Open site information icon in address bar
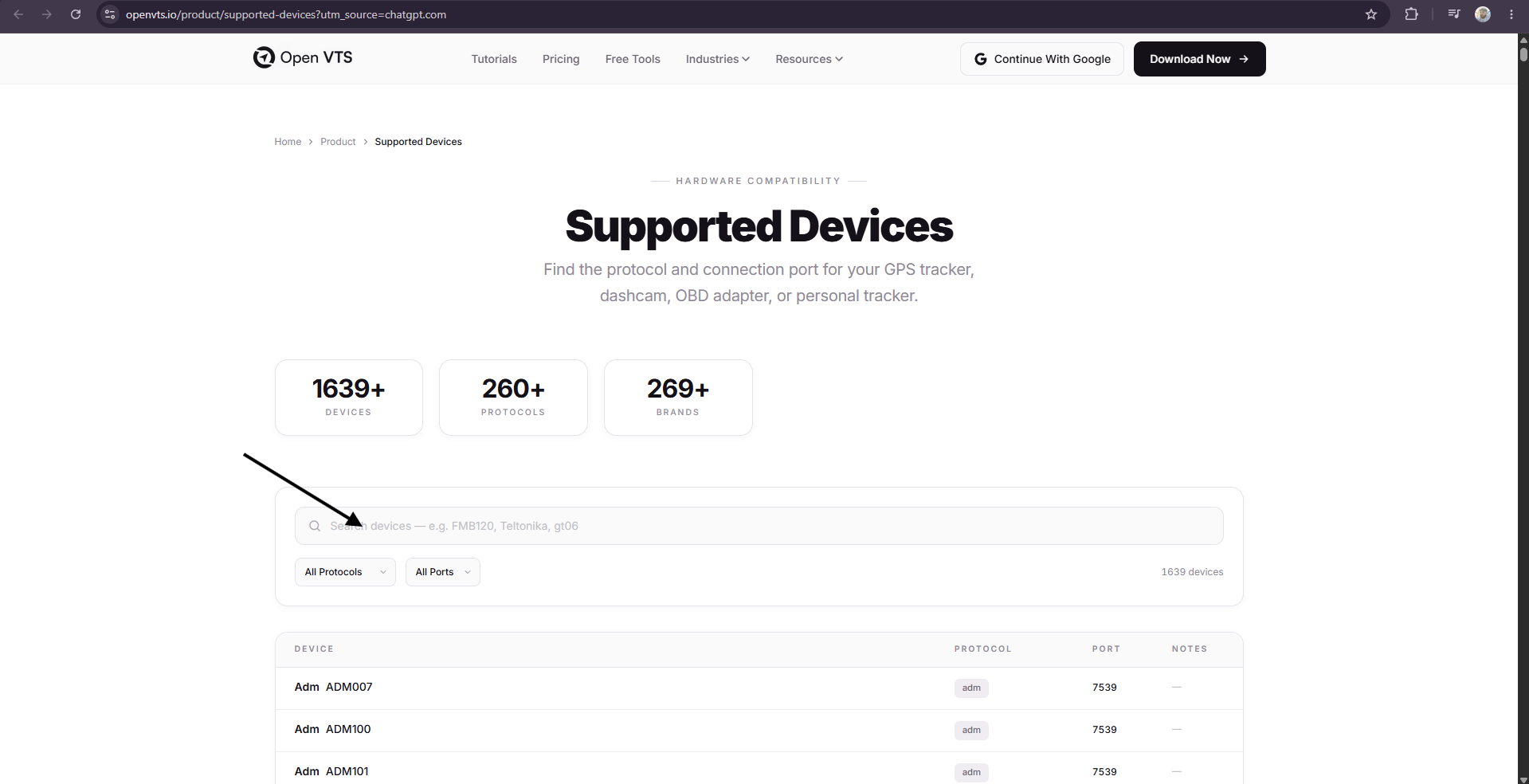This screenshot has width=1529, height=784. click(x=110, y=14)
